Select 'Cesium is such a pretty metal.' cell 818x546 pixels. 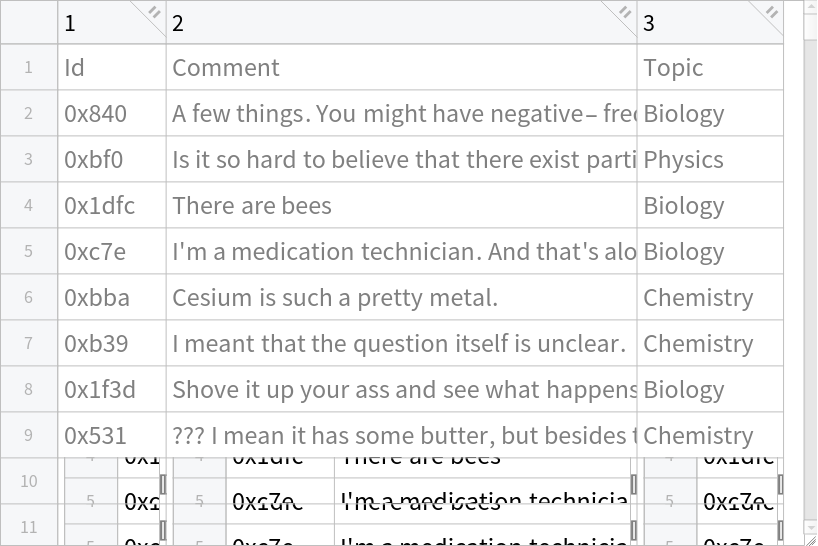click(401, 298)
